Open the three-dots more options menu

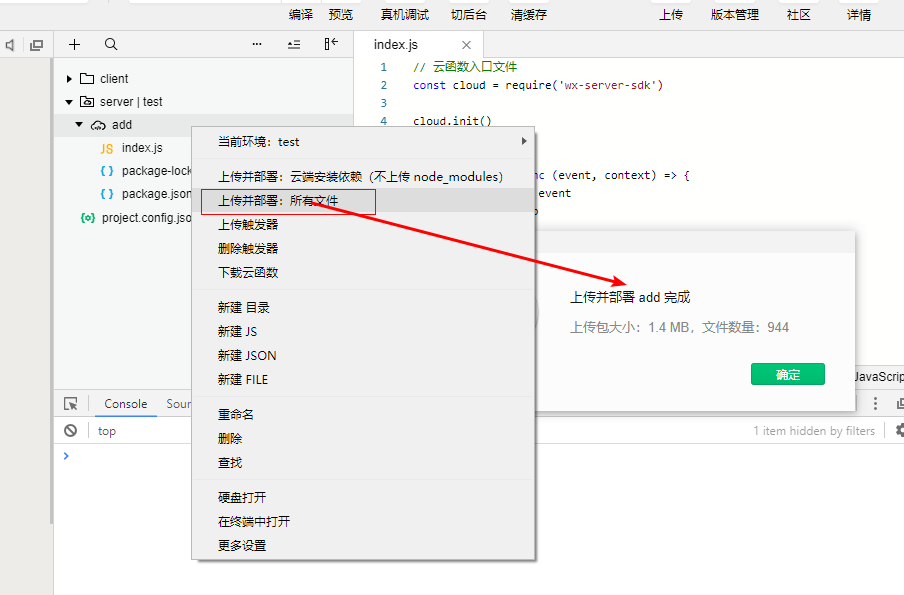(257, 45)
